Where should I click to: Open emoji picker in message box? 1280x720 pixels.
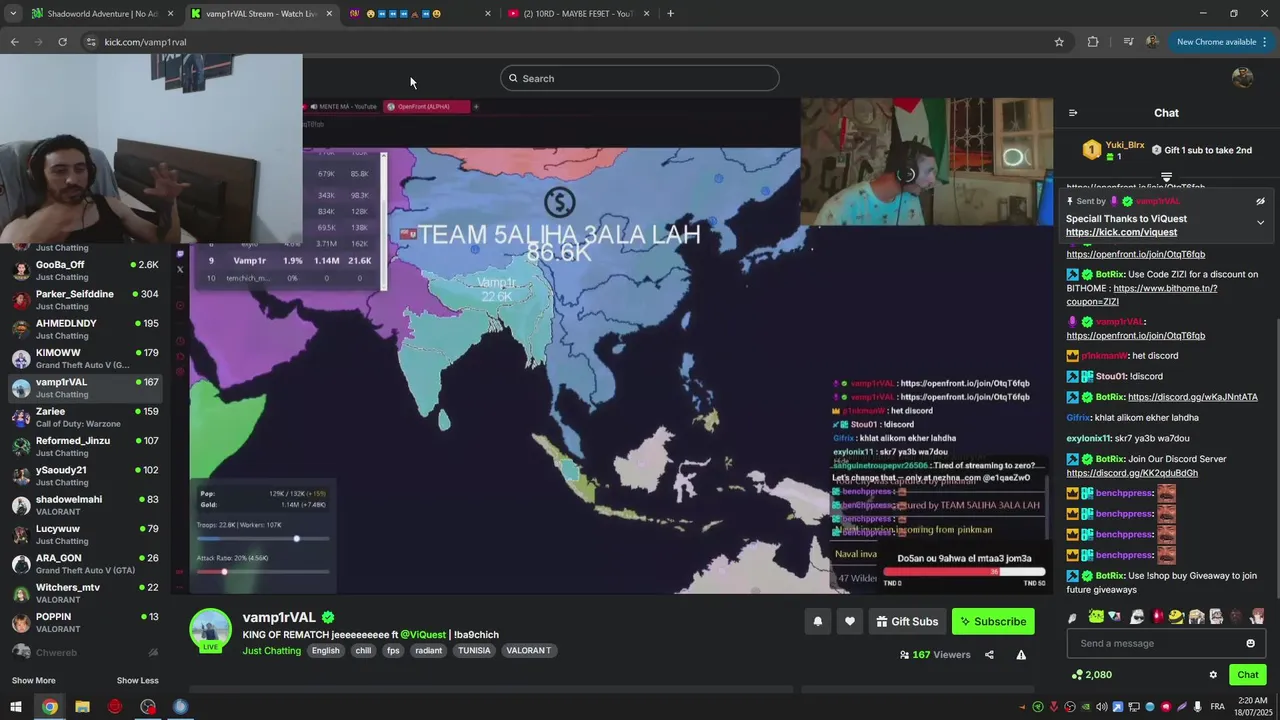pos(1250,643)
